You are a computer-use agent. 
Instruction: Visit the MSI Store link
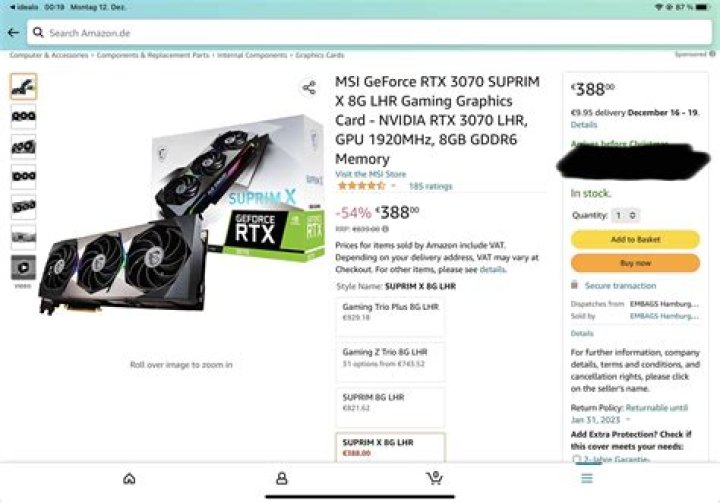point(371,174)
